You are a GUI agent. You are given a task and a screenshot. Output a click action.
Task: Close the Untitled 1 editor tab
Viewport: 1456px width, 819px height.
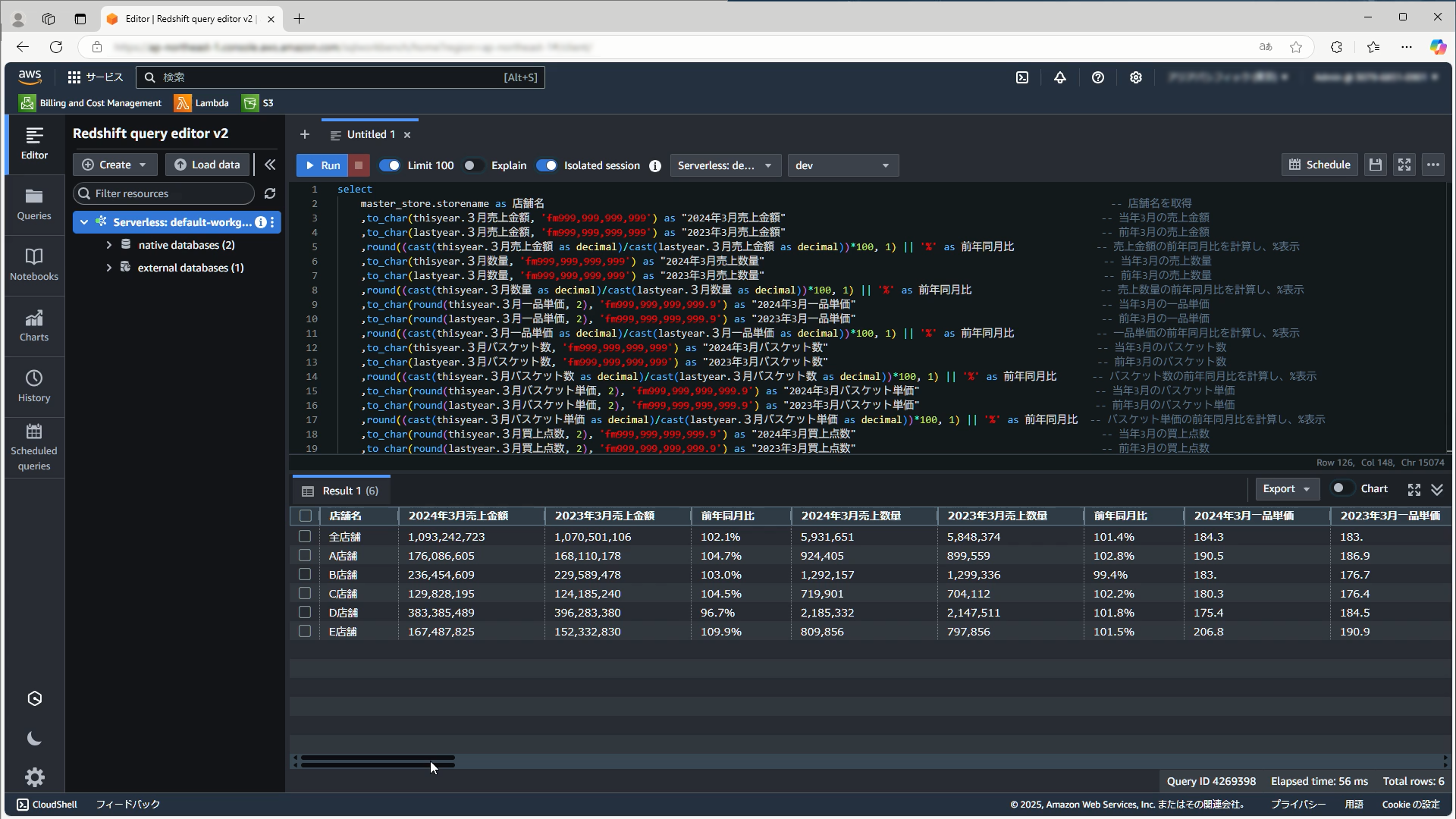pyautogui.click(x=407, y=135)
